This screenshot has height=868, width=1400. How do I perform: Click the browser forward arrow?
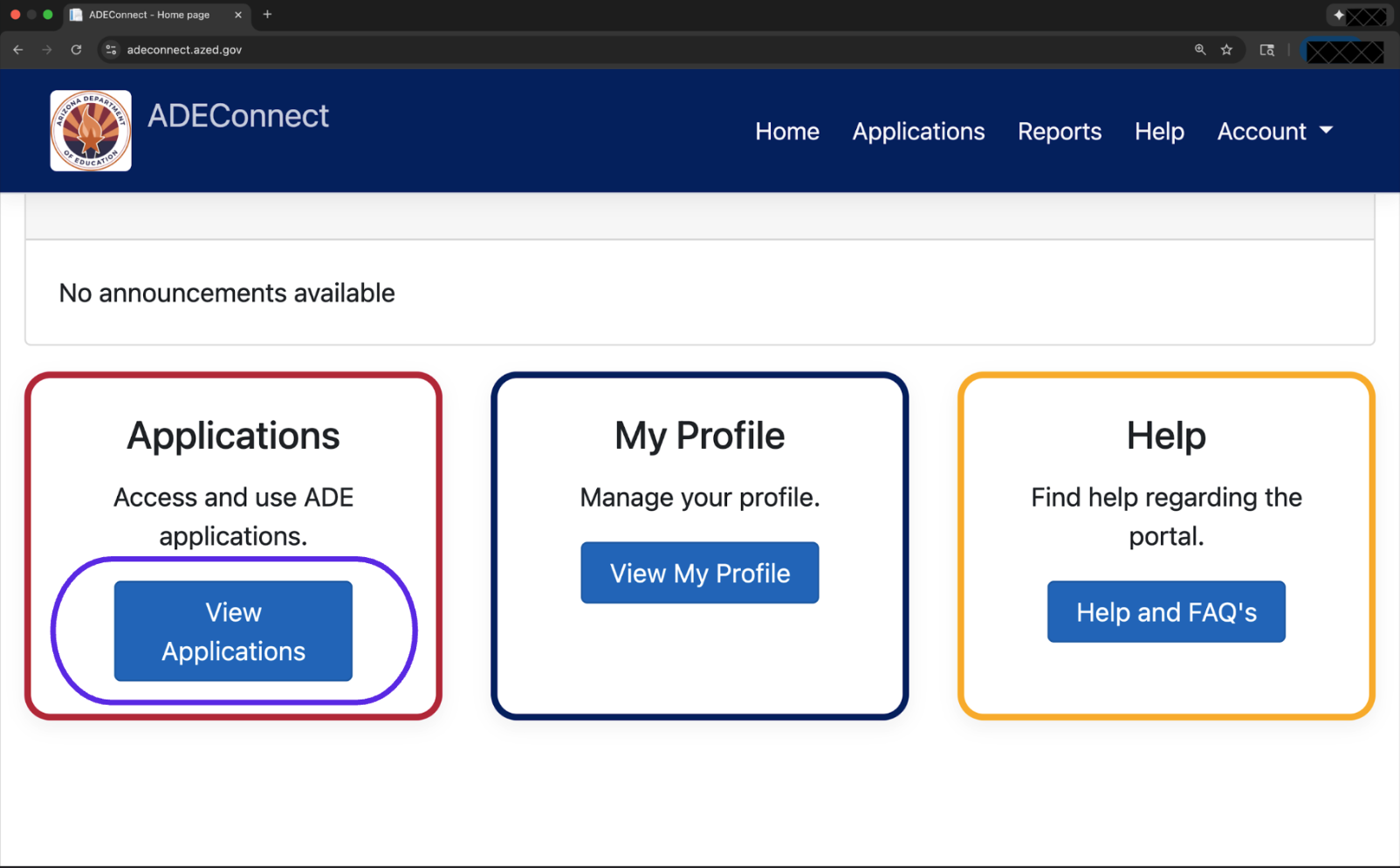tap(47, 50)
